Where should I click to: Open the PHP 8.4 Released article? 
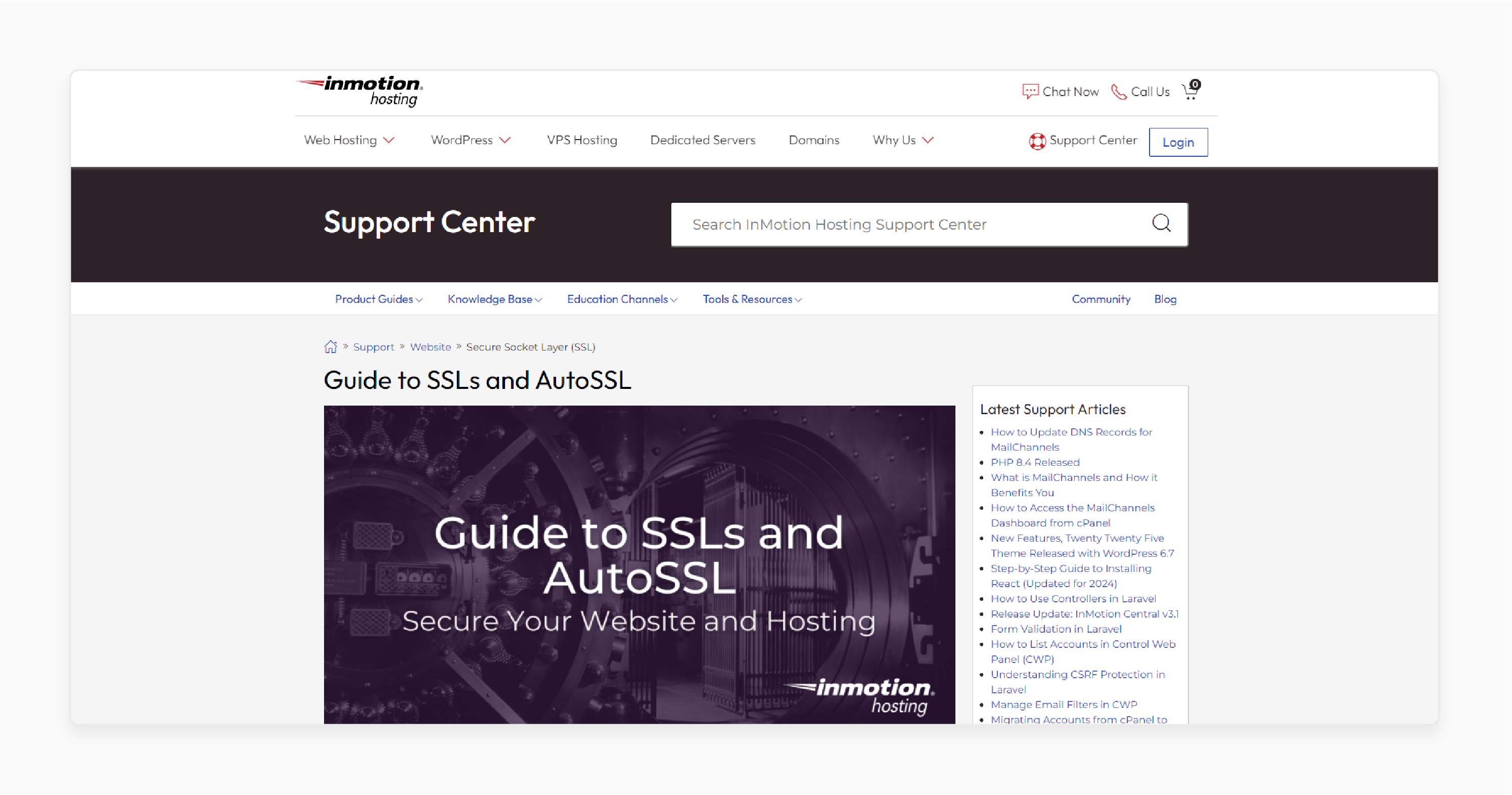tap(1035, 462)
